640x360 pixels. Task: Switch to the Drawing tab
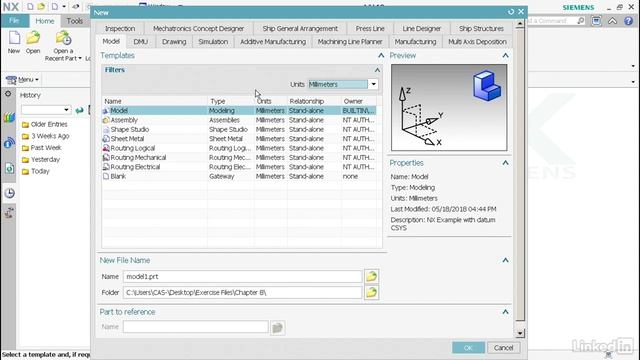tap(174, 42)
